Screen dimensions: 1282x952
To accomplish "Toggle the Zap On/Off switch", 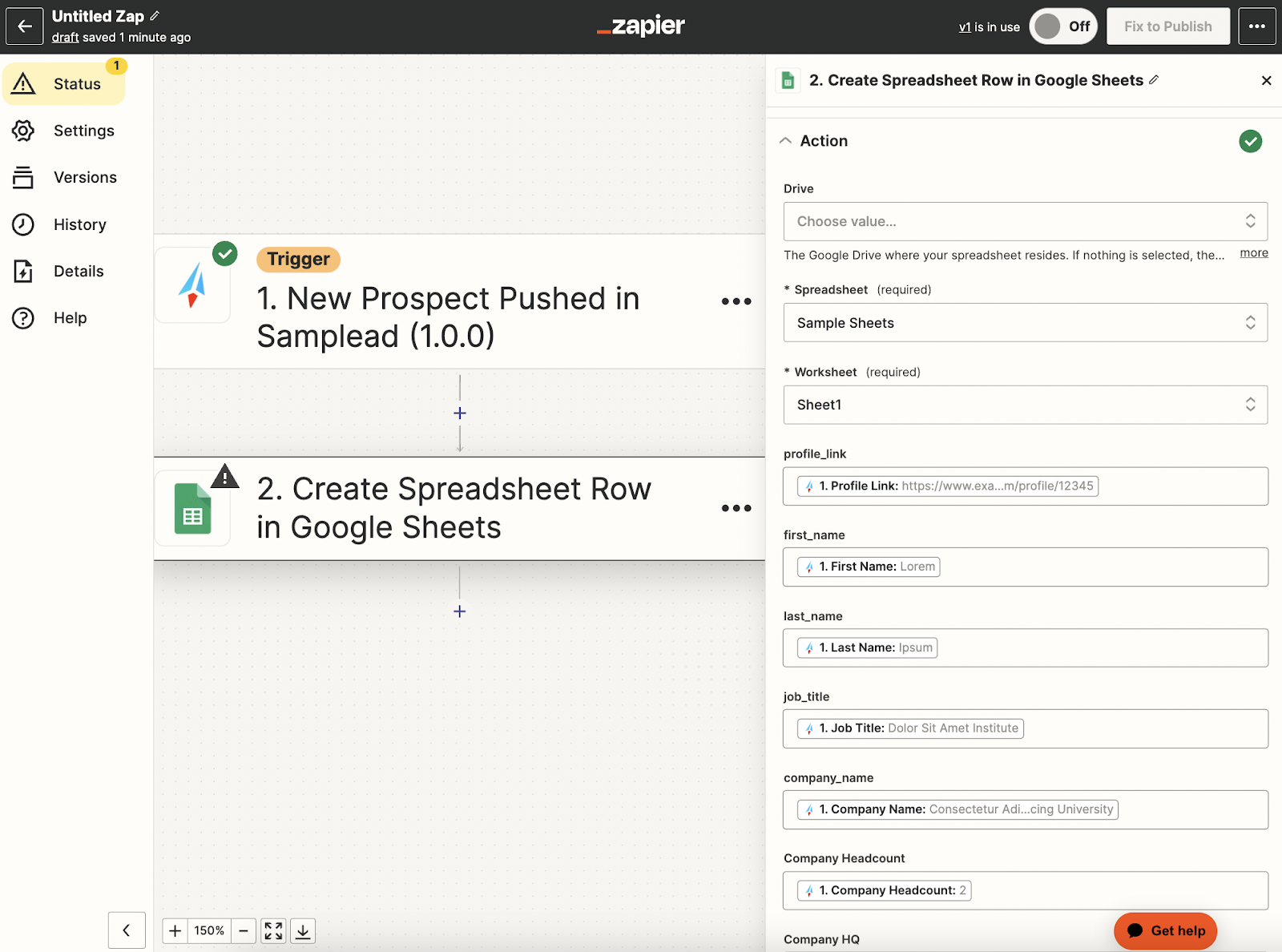I will [x=1063, y=26].
